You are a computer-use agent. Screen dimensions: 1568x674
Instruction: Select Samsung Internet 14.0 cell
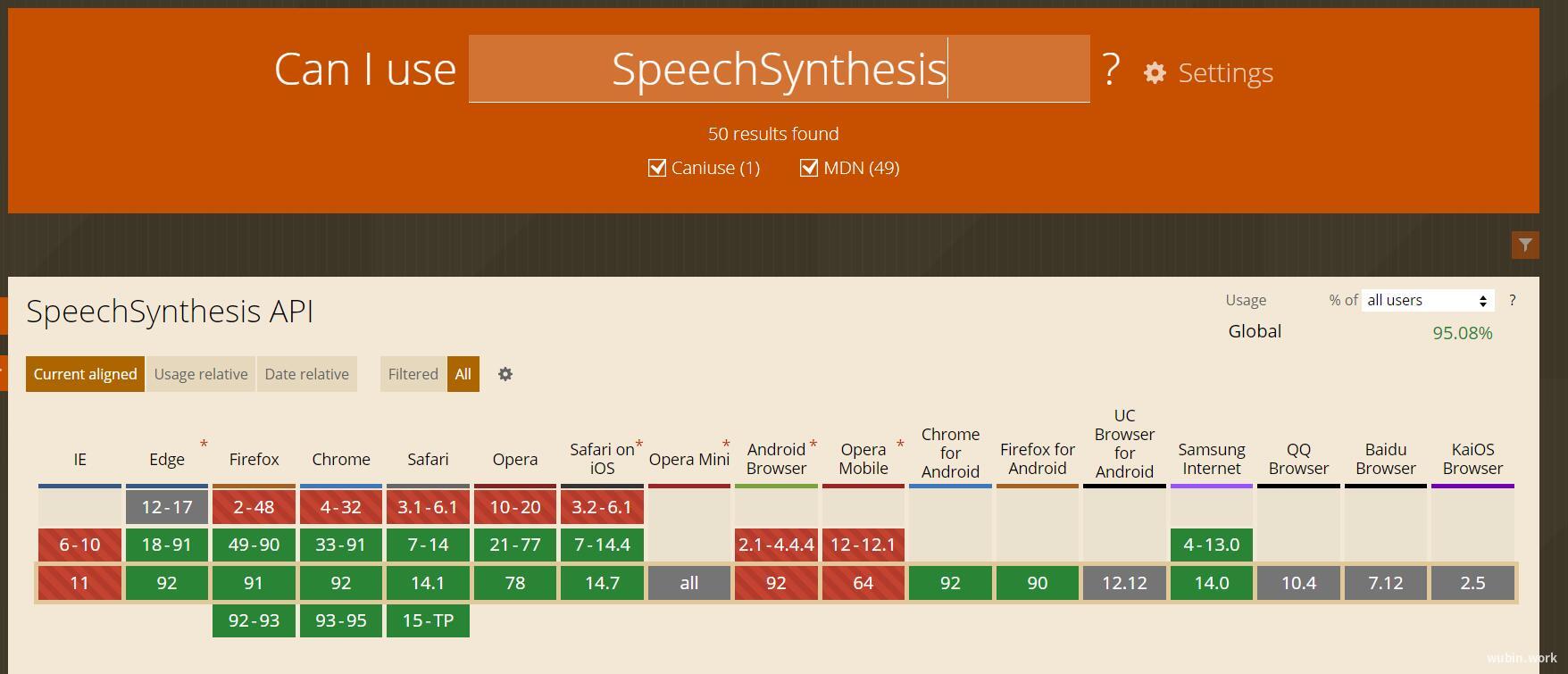click(1212, 583)
